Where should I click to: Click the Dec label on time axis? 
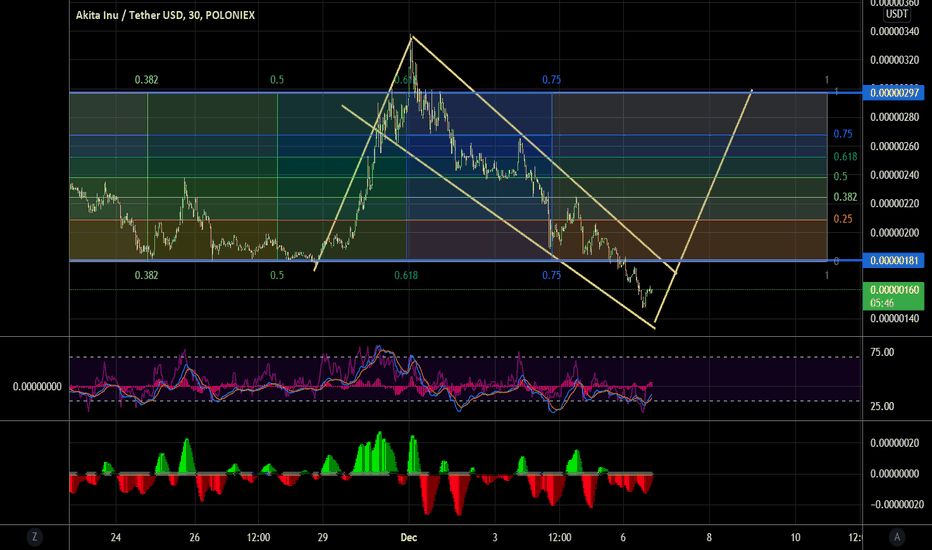[409, 538]
